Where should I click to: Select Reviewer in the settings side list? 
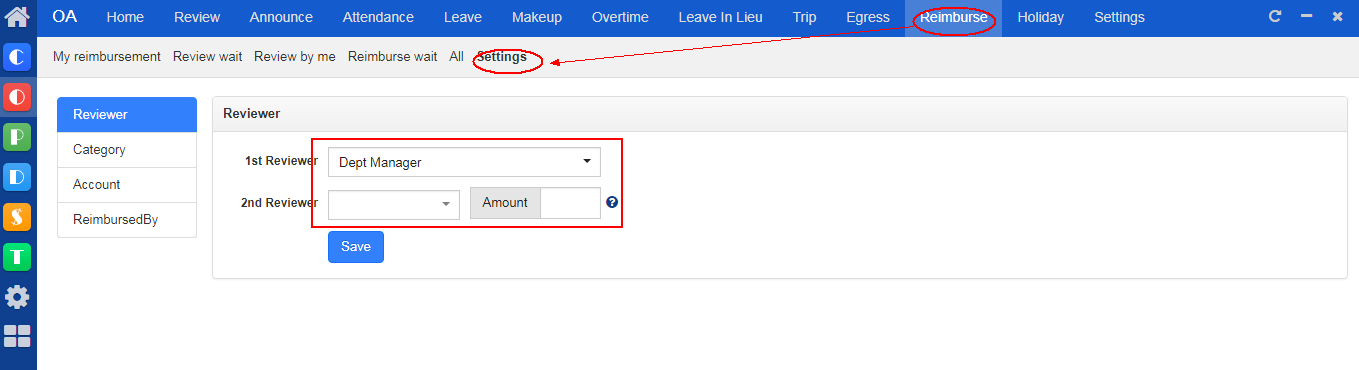pos(127,115)
